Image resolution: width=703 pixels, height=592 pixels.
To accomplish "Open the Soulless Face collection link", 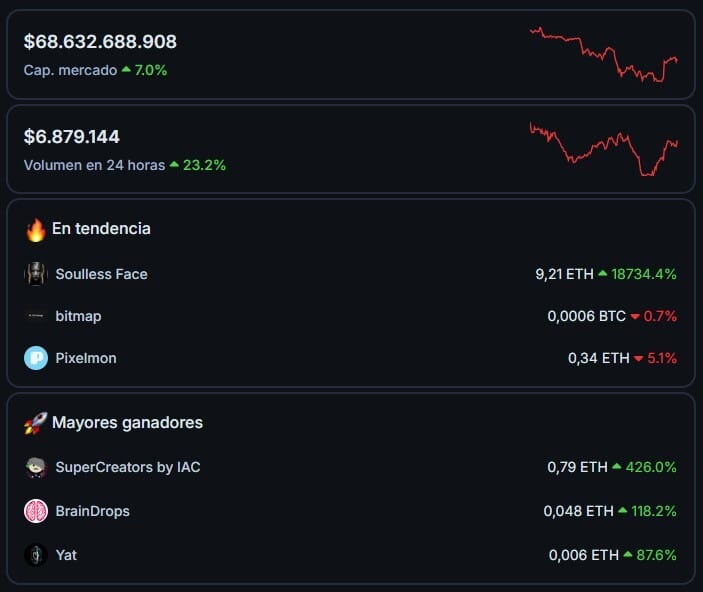I will (101, 274).
